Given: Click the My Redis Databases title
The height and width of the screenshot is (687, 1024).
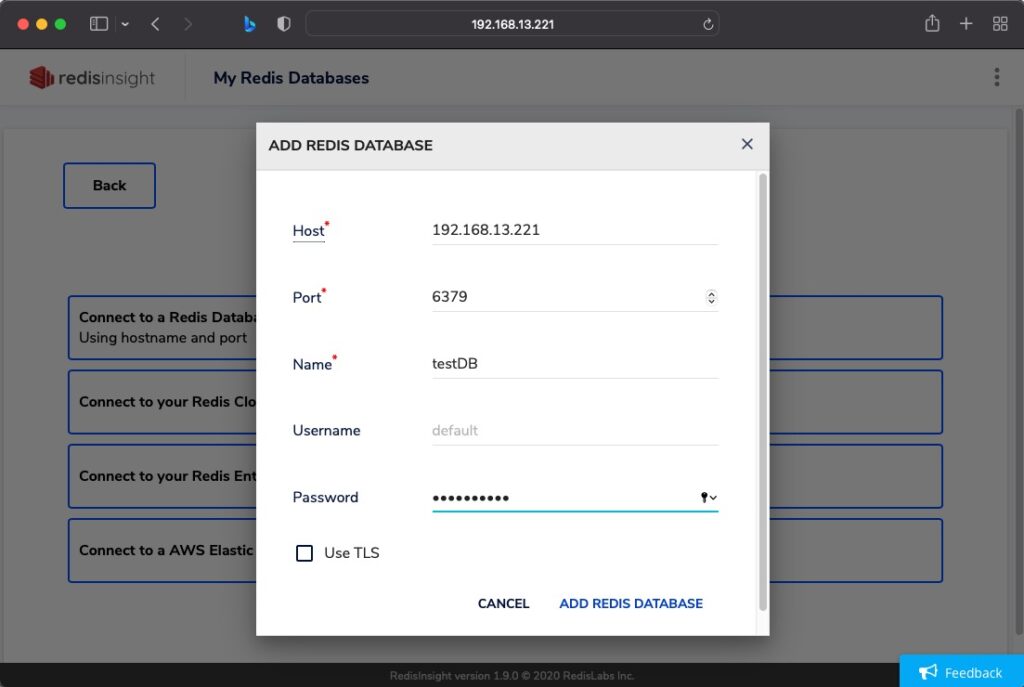Looking at the screenshot, I should 291,78.
